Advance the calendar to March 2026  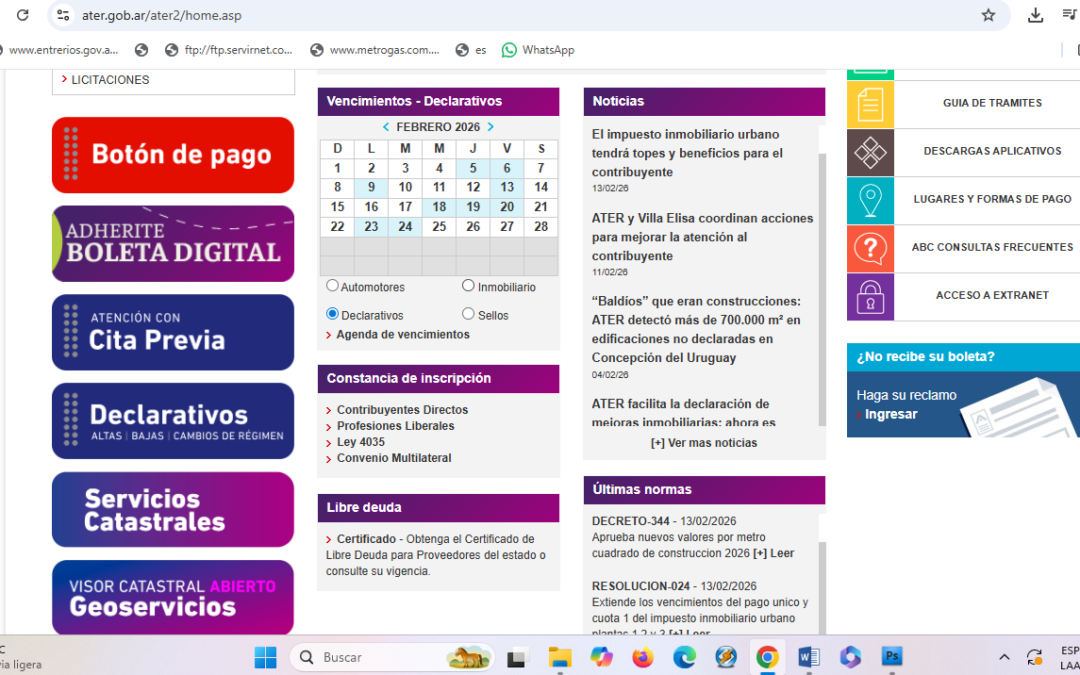point(489,126)
